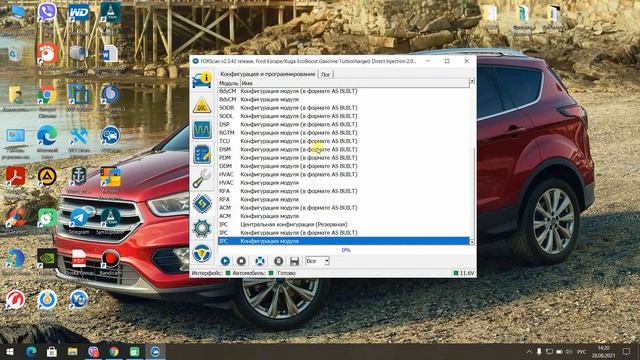Image resolution: width=640 pixels, height=360 pixels.
Task: Select PDM AS BUILT configuration row
Action: pos(344,158)
